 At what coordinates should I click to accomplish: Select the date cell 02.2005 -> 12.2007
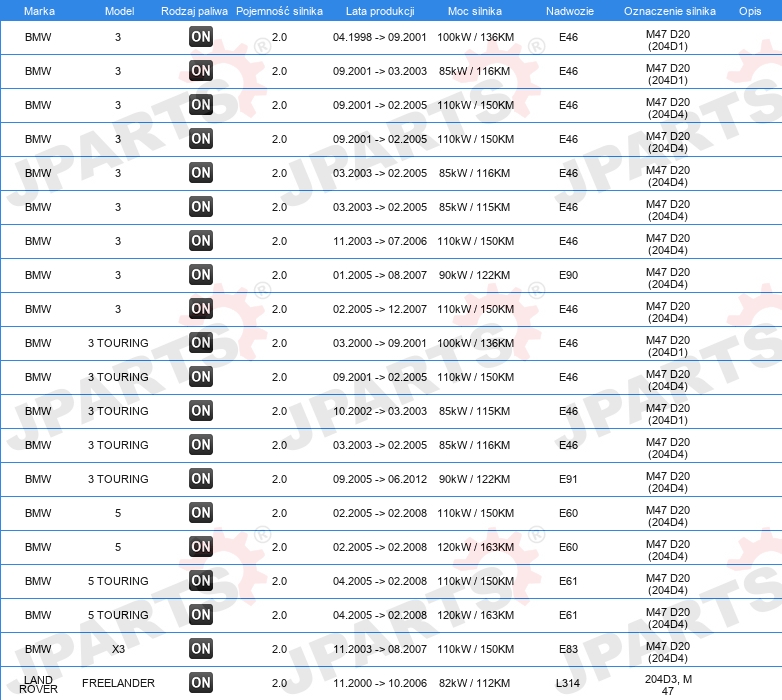pyautogui.click(x=380, y=309)
